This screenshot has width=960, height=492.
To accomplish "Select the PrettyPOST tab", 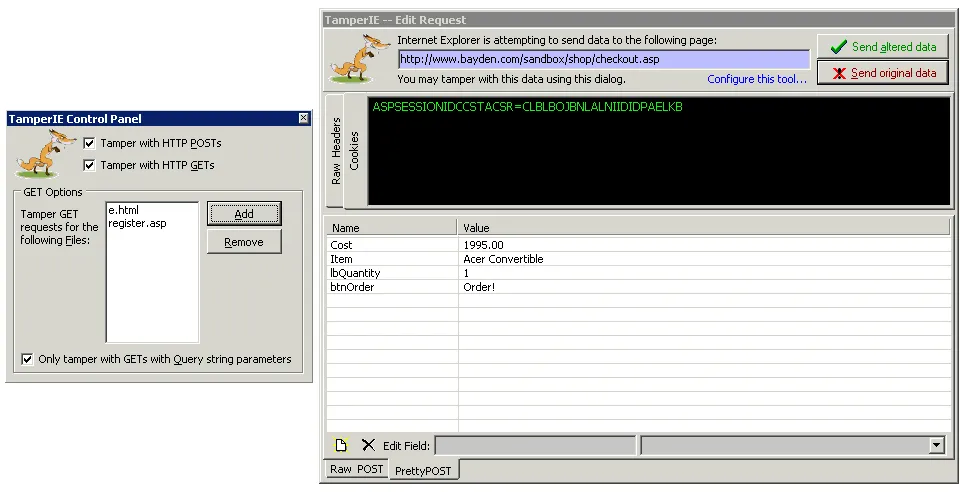I will (424, 470).
